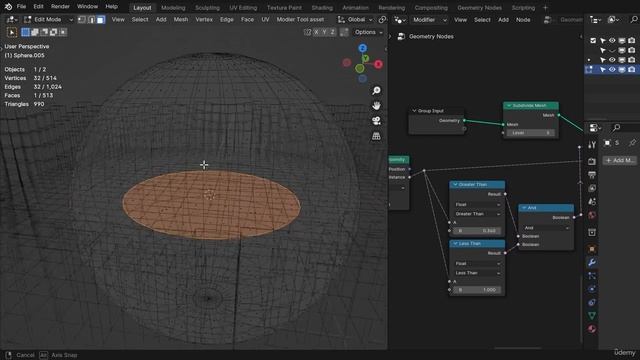
Task: Select the tweak select tool icon
Action: pos(11,32)
